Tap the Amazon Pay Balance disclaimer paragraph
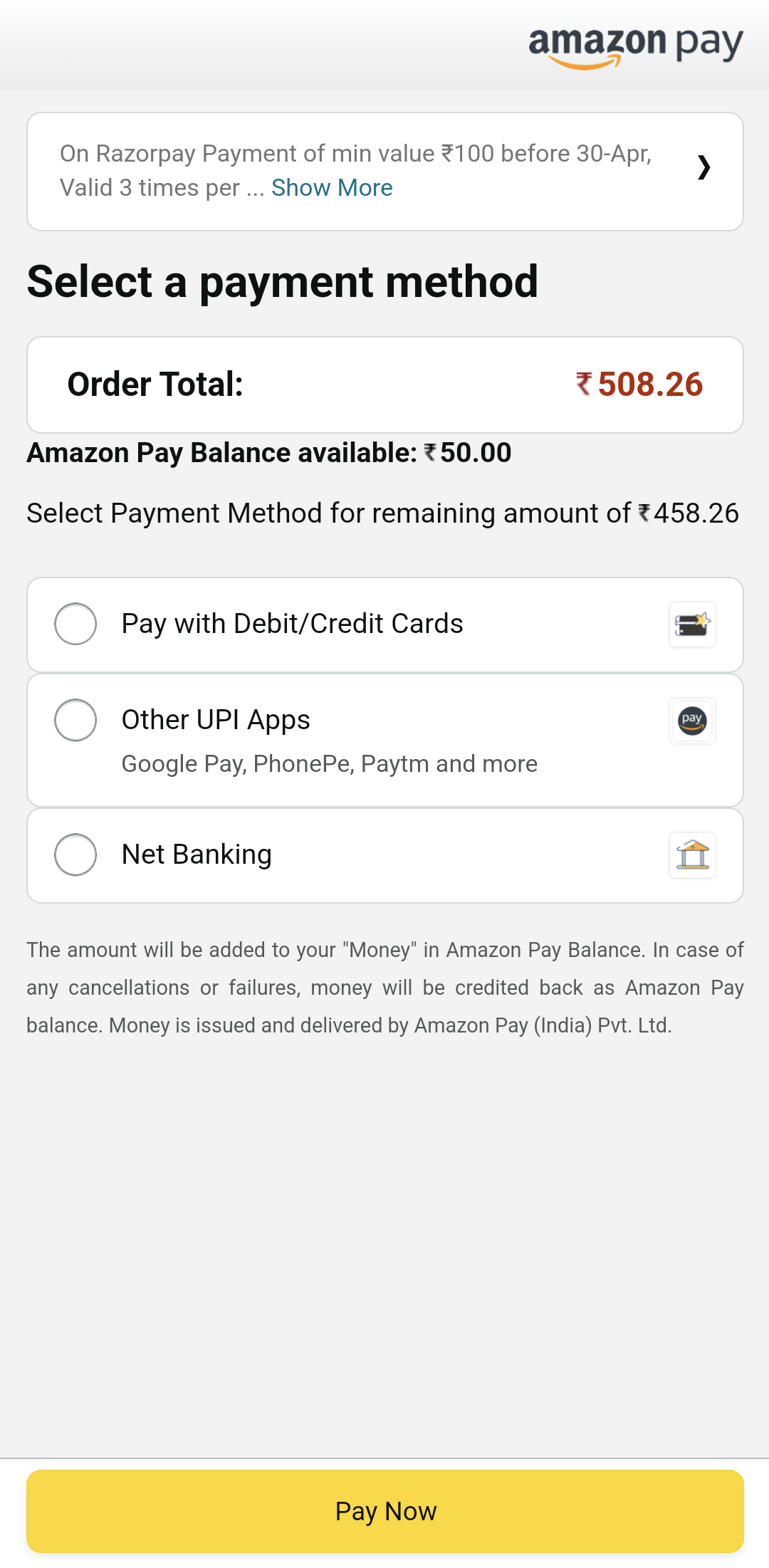Image resolution: width=769 pixels, height=1568 pixels. (x=384, y=988)
